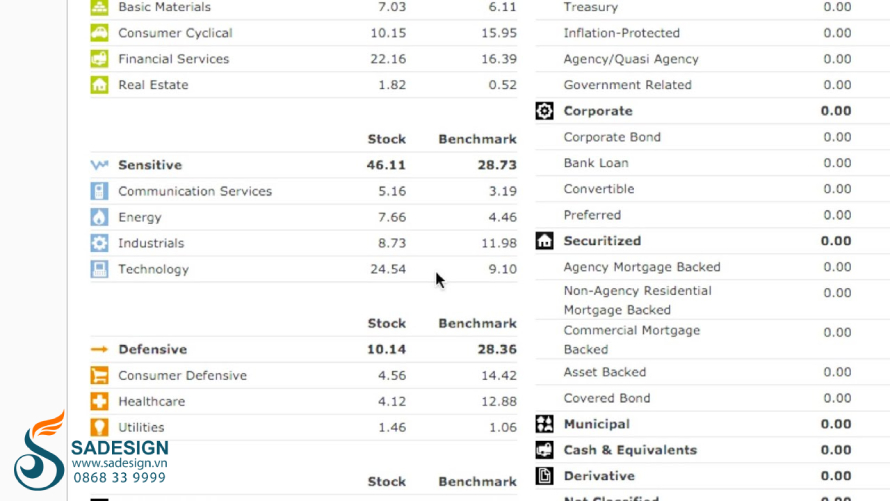Select the Defensive super sector heading
Viewport: 890px width, 501px height.
[153, 350]
